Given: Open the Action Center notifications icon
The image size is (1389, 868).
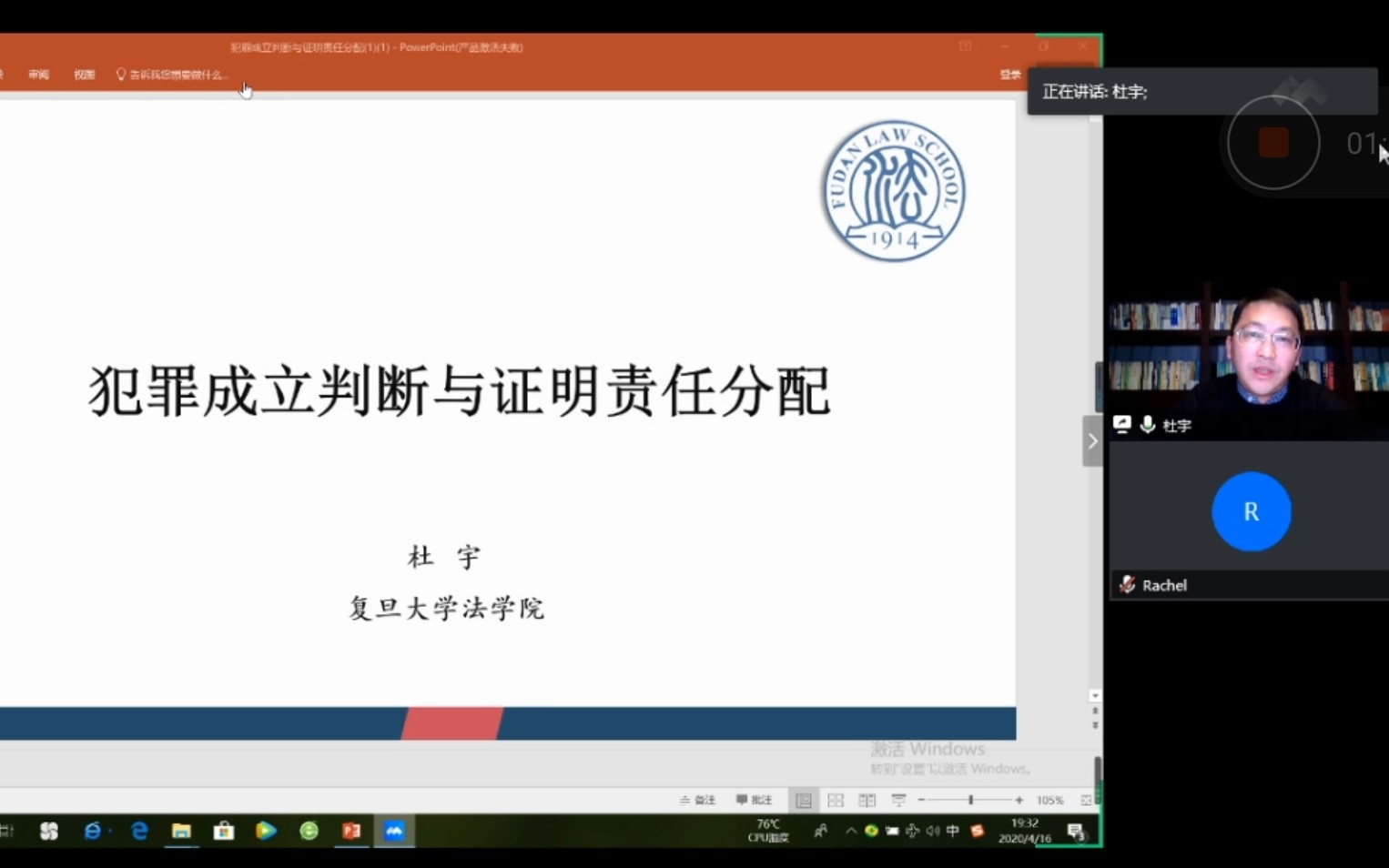Looking at the screenshot, I should tap(1076, 831).
